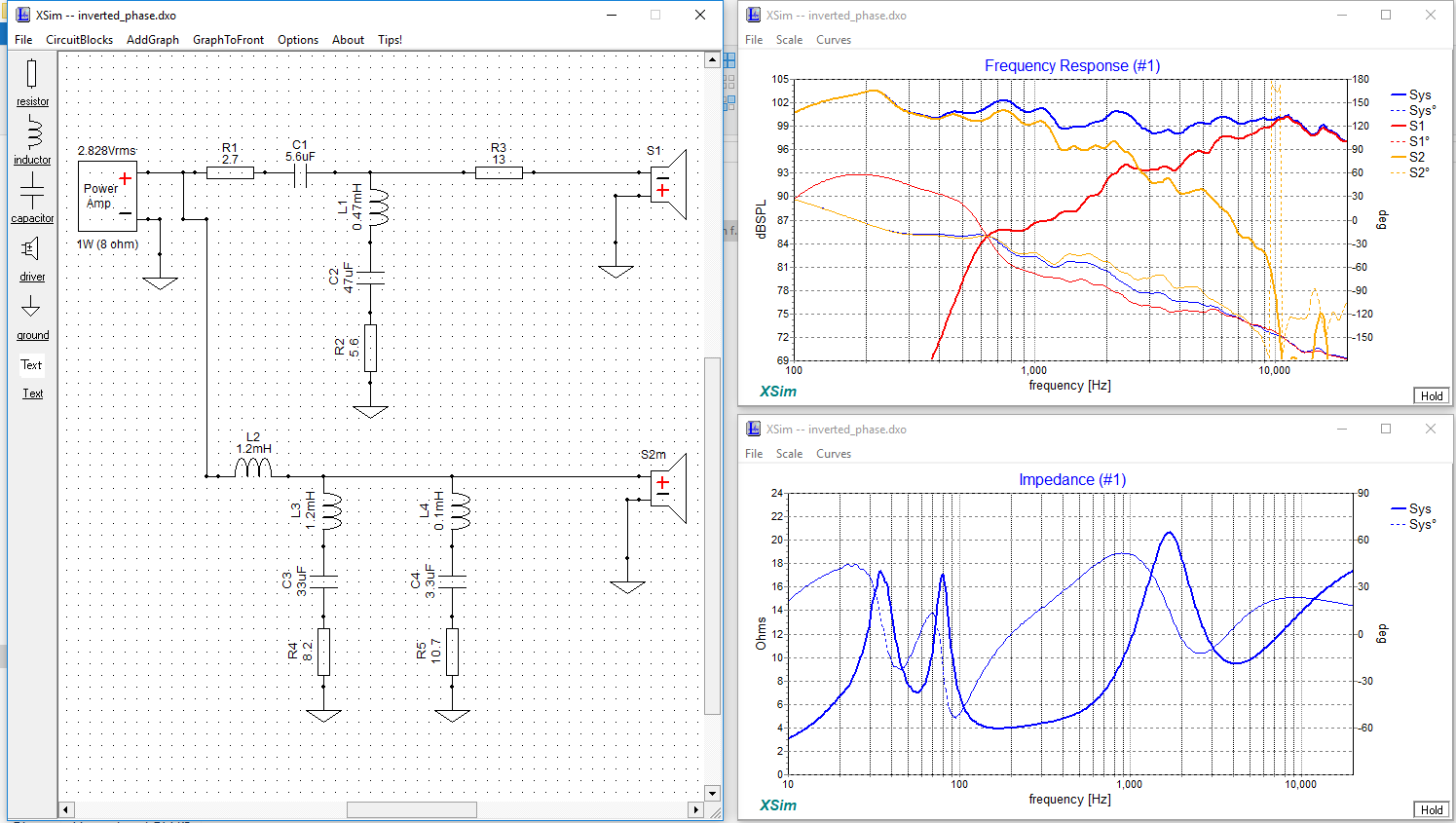Viewport: 1456px width, 823px height.
Task: Click the horizontal scrollbar thumb of schematic
Action: click(x=412, y=809)
